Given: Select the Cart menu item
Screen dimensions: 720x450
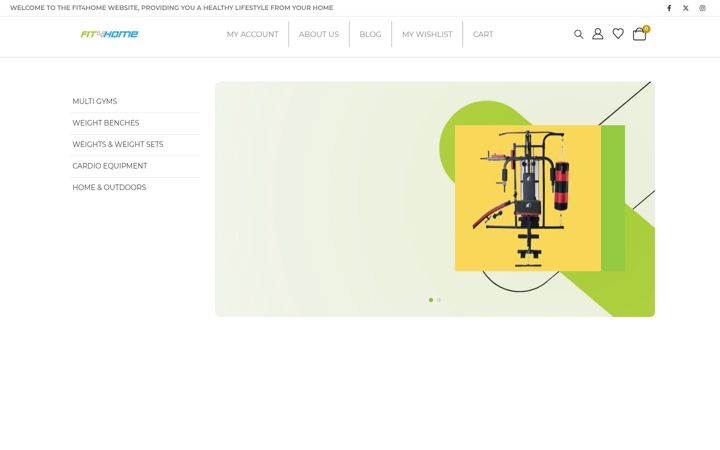Looking at the screenshot, I should click(x=483, y=34).
